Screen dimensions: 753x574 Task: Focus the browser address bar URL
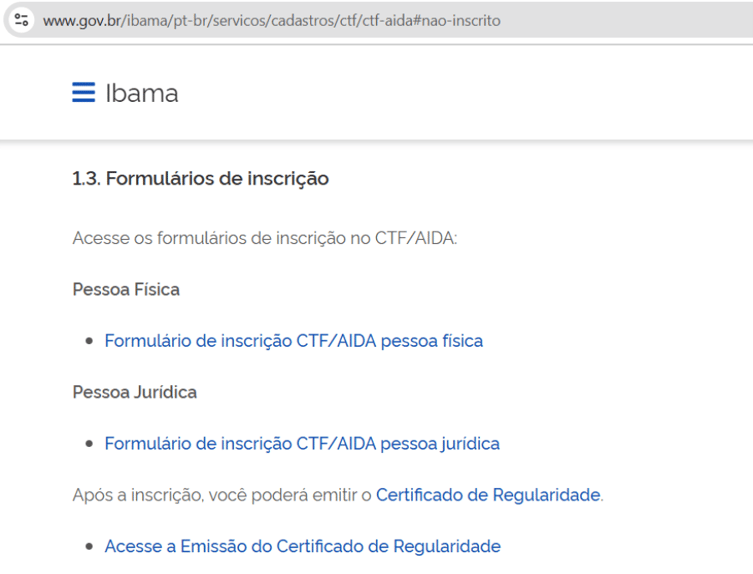click(x=300, y=20)
